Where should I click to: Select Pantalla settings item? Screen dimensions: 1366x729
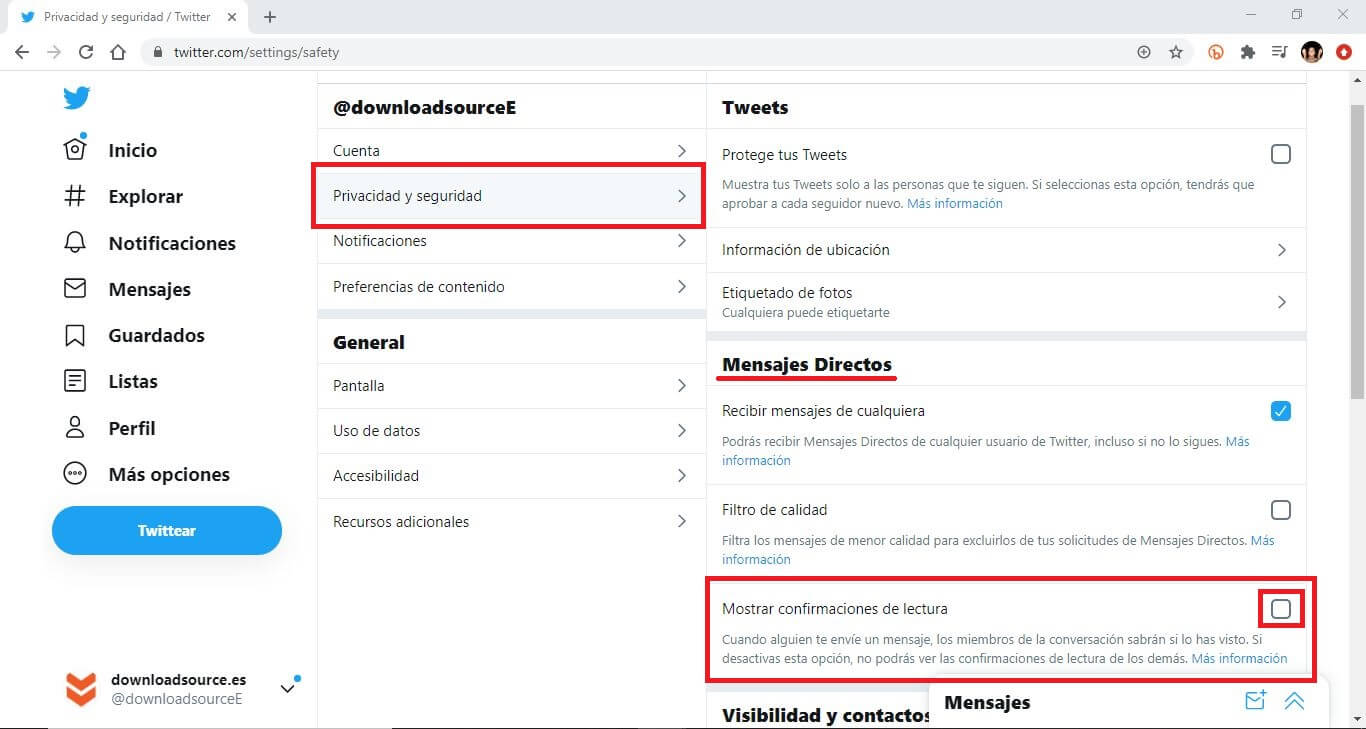click(x=511, y=385)
